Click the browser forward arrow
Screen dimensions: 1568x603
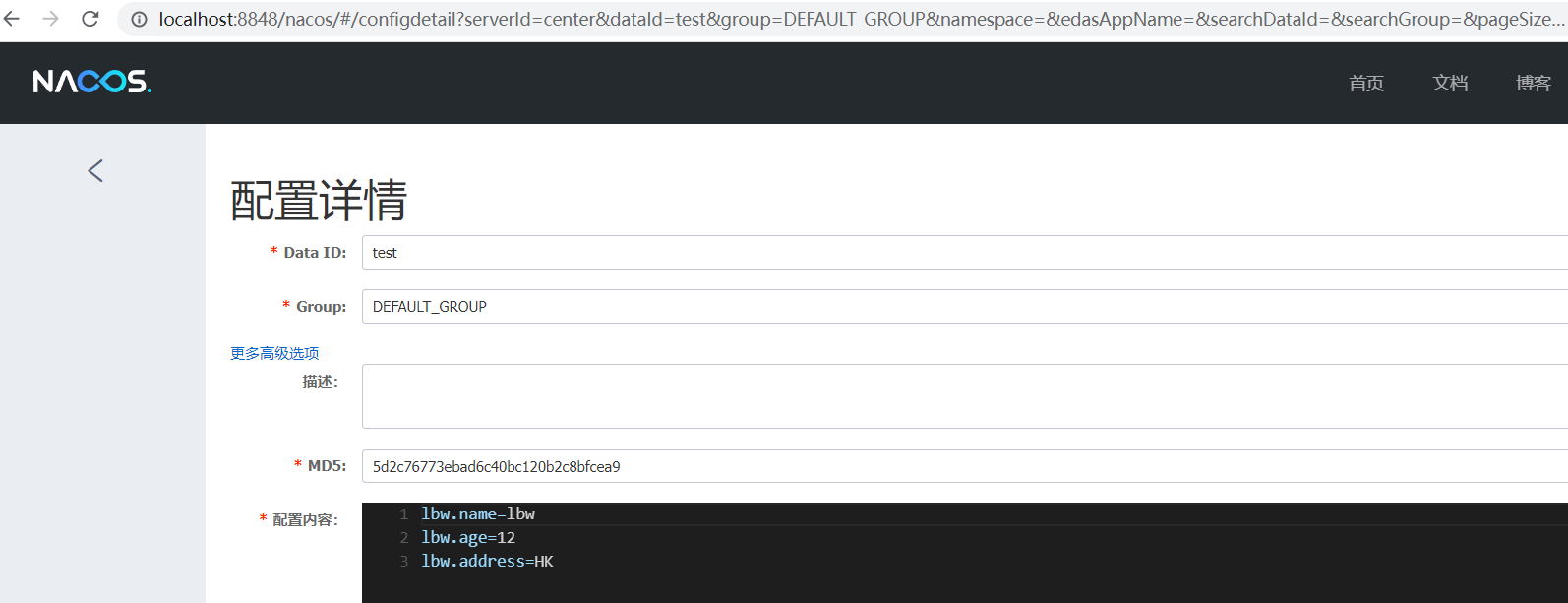50,19
